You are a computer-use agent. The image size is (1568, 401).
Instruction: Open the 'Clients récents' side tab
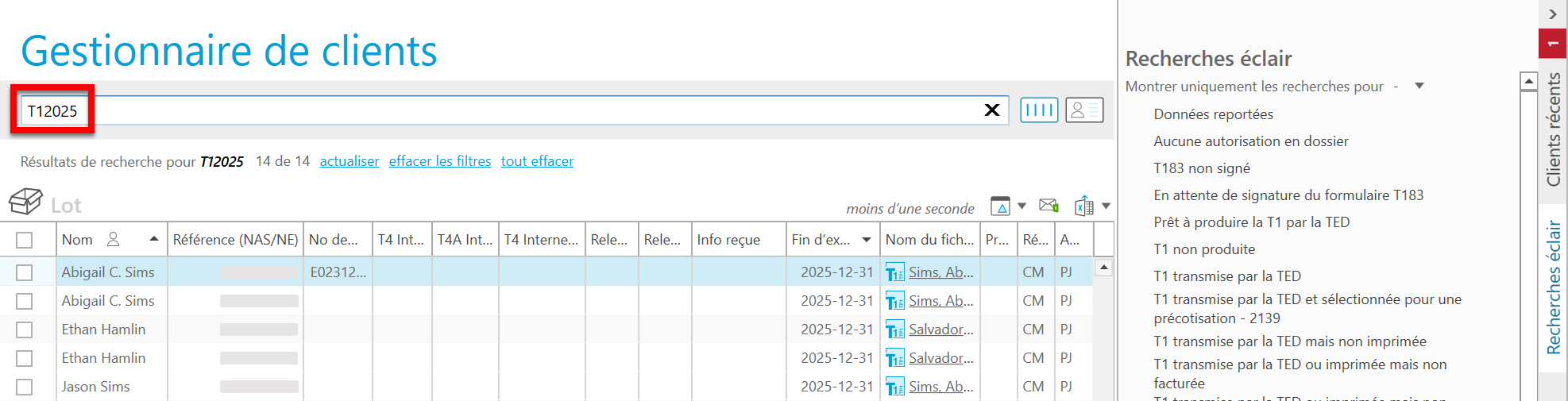1553,129
